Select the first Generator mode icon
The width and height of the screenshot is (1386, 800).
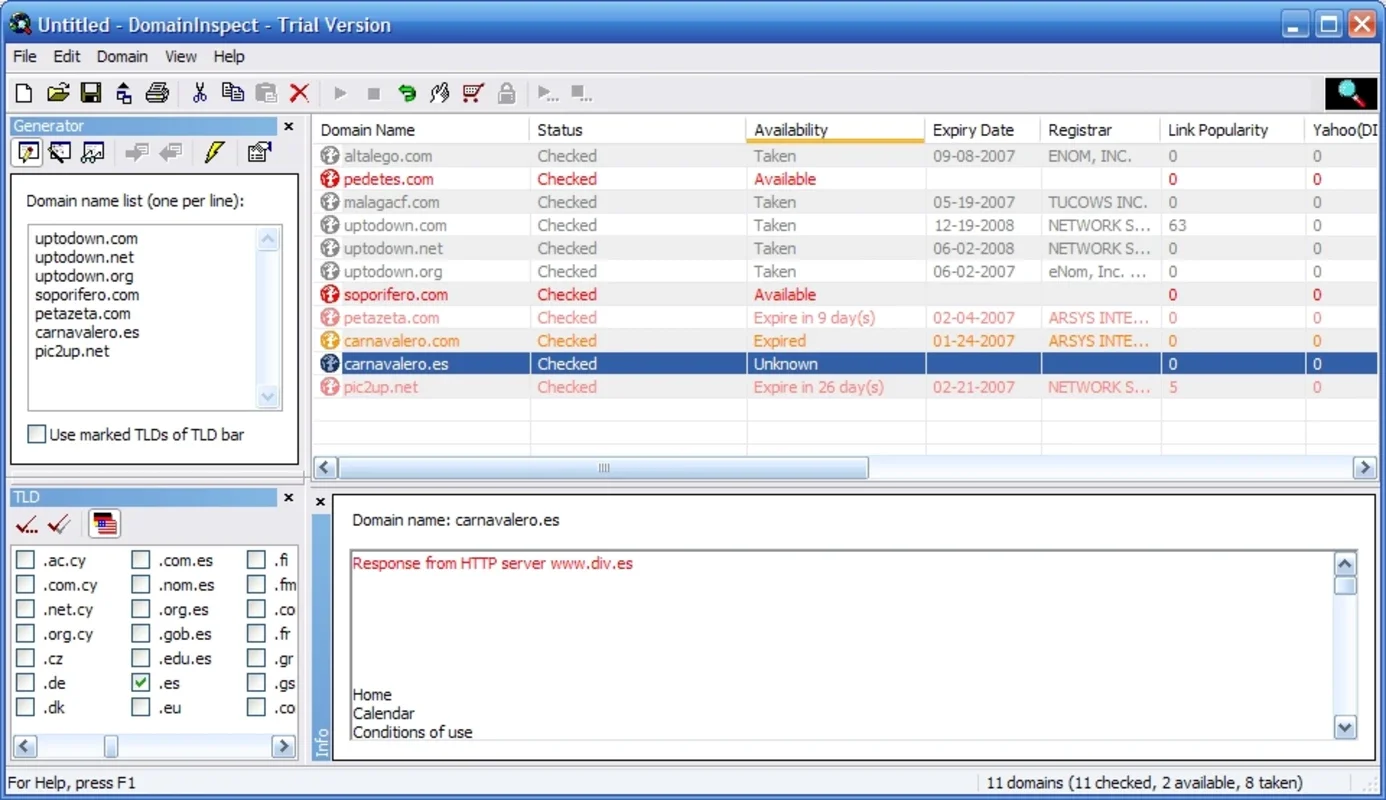pyautogui.click(x=29, y=152)
